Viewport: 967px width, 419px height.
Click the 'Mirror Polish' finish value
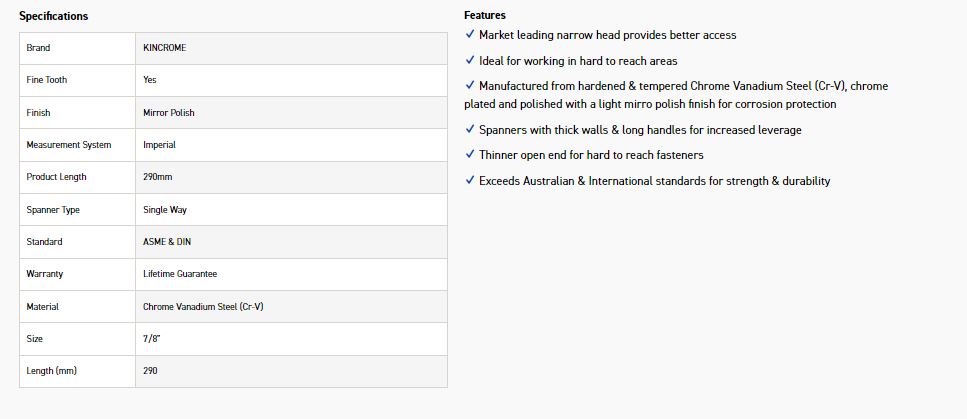pos(169,113)
